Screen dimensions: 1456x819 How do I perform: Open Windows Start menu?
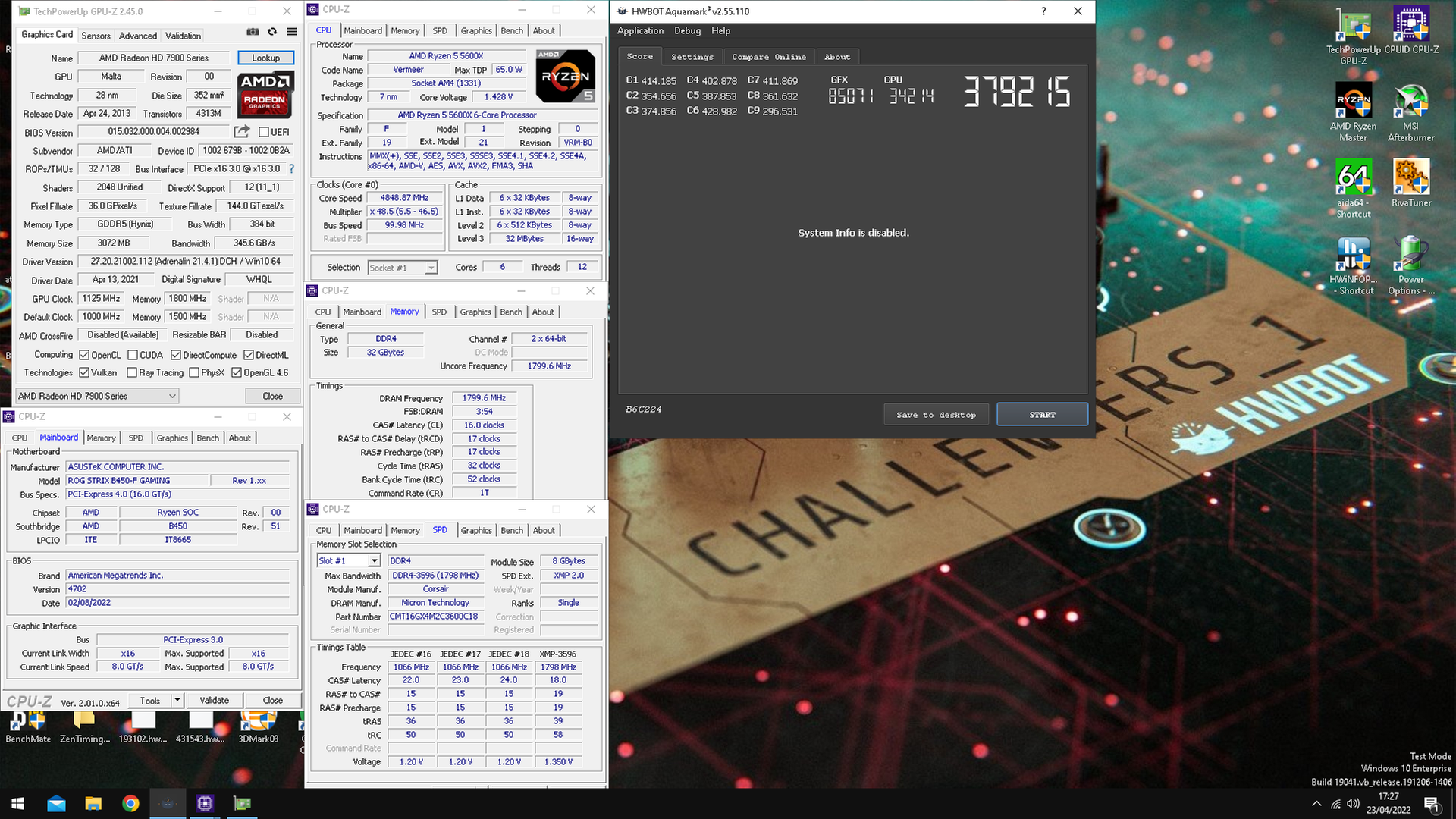[18, 804]
